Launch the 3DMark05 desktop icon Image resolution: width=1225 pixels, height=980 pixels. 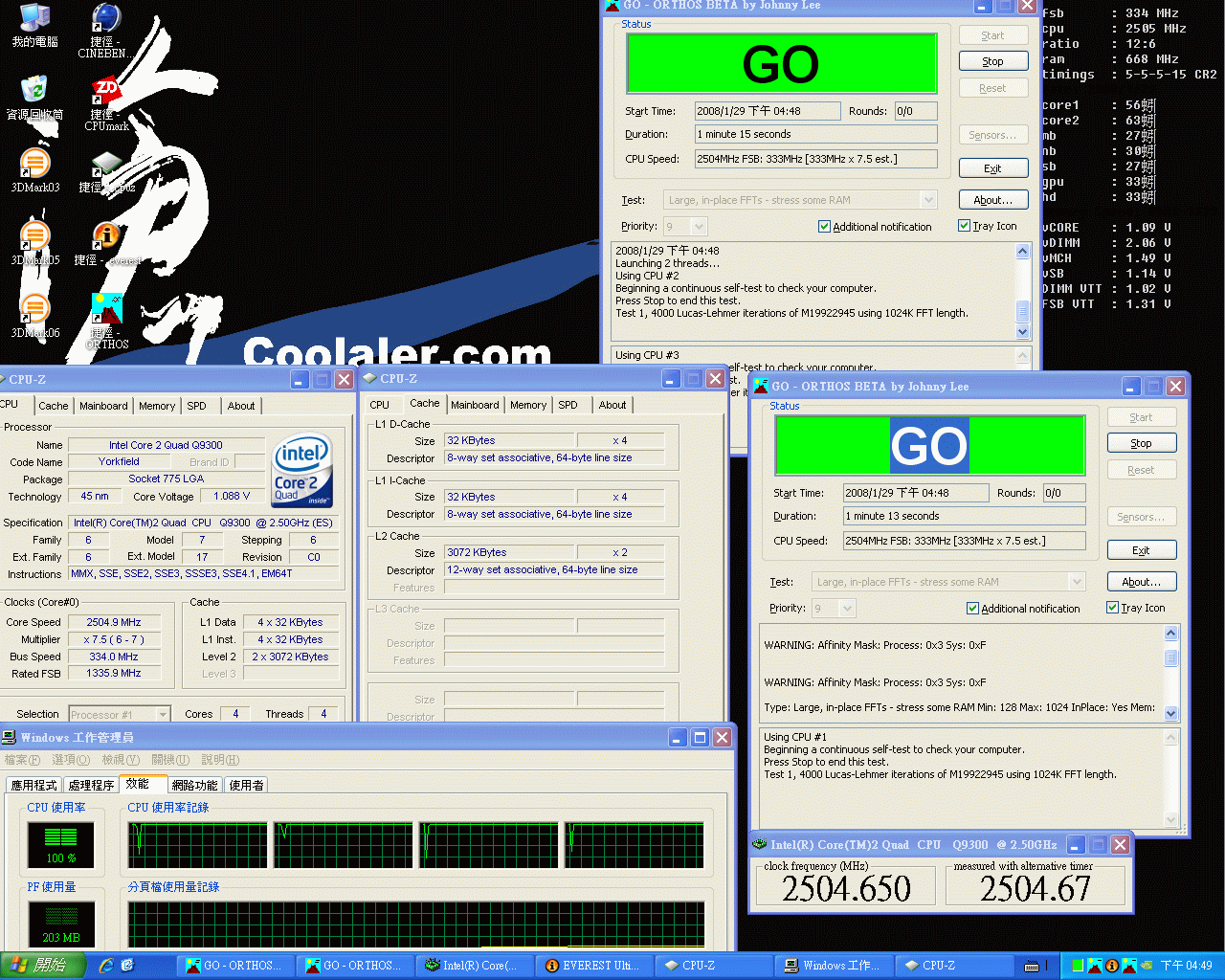[34, 243]
